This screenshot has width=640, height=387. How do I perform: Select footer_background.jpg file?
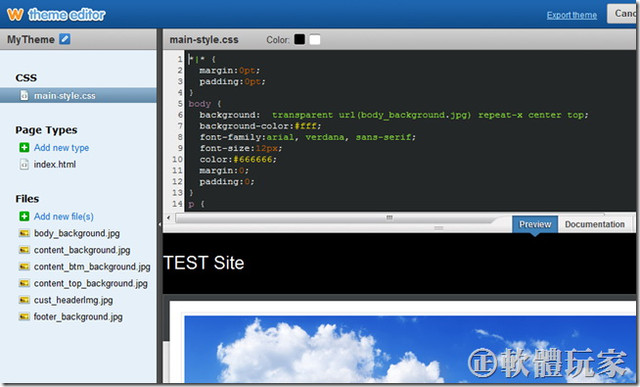[x=78, y=316]
